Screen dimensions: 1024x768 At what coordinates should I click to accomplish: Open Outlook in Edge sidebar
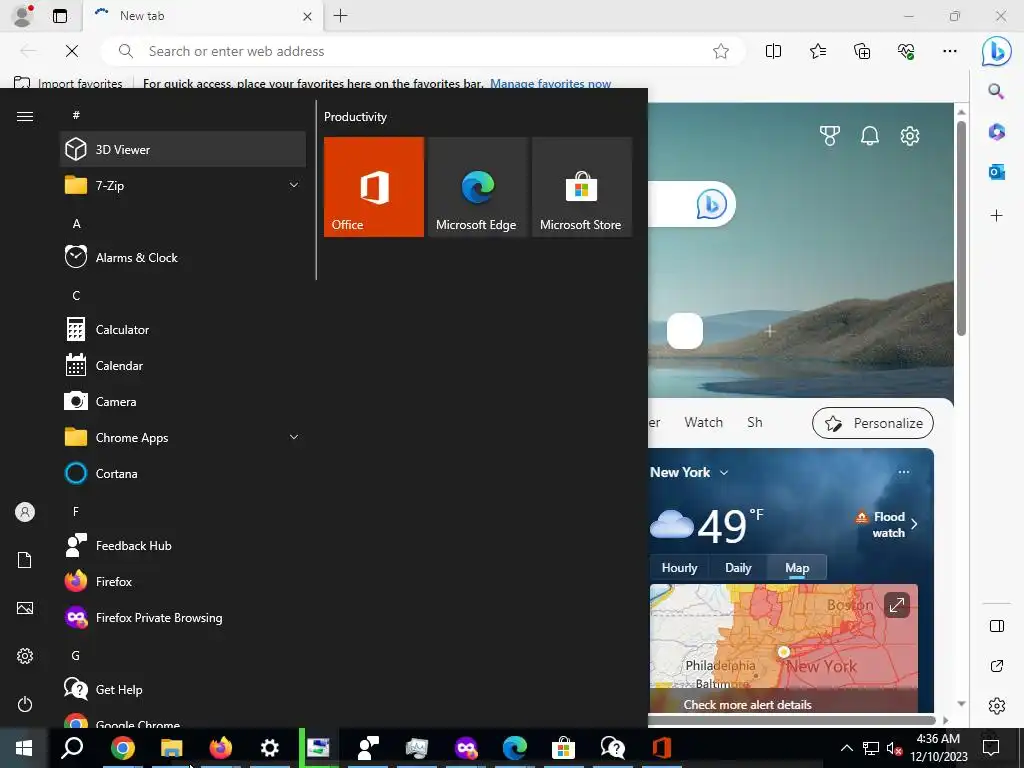point(997,172)
